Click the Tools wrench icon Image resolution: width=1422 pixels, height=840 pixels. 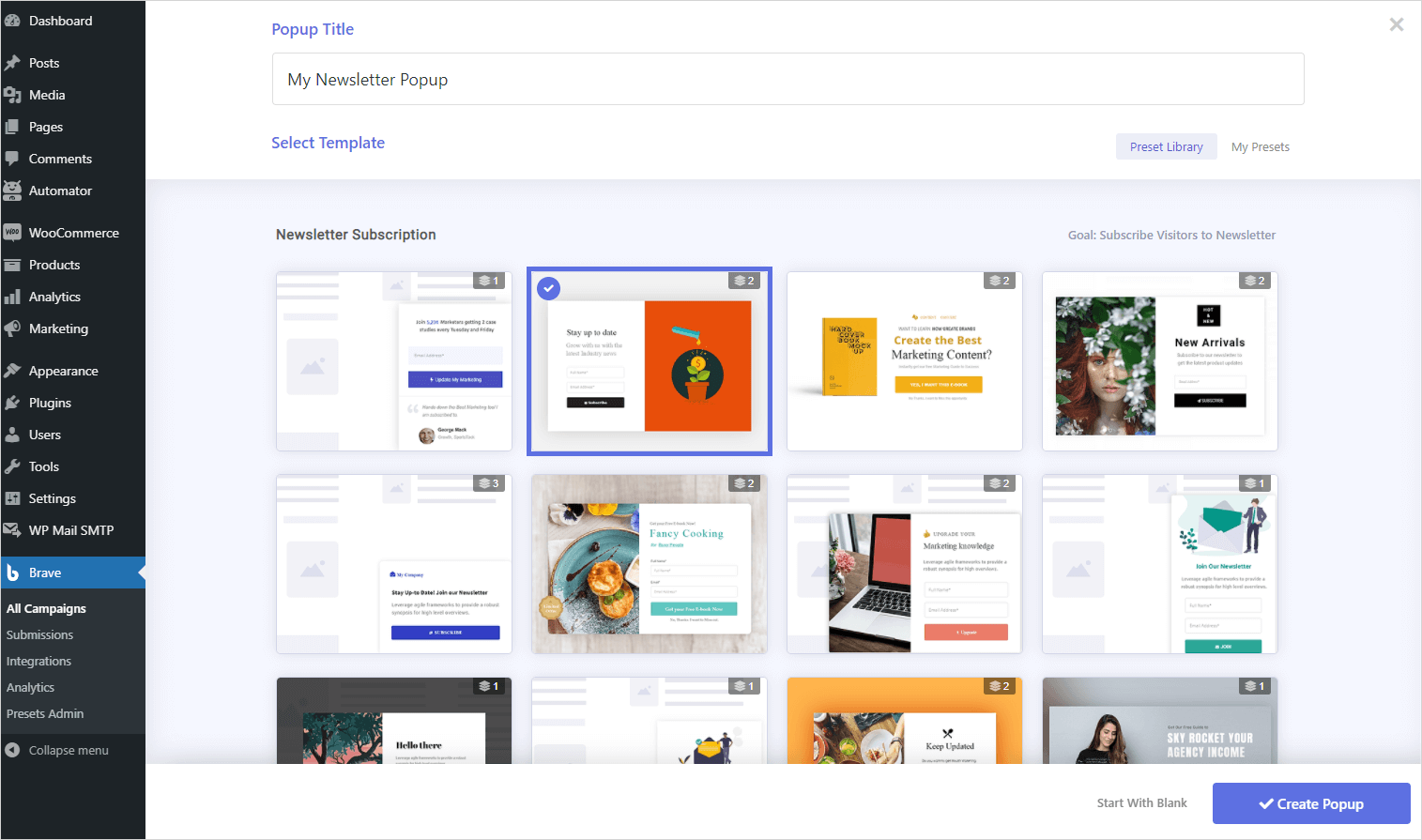(x=12, y=466)
